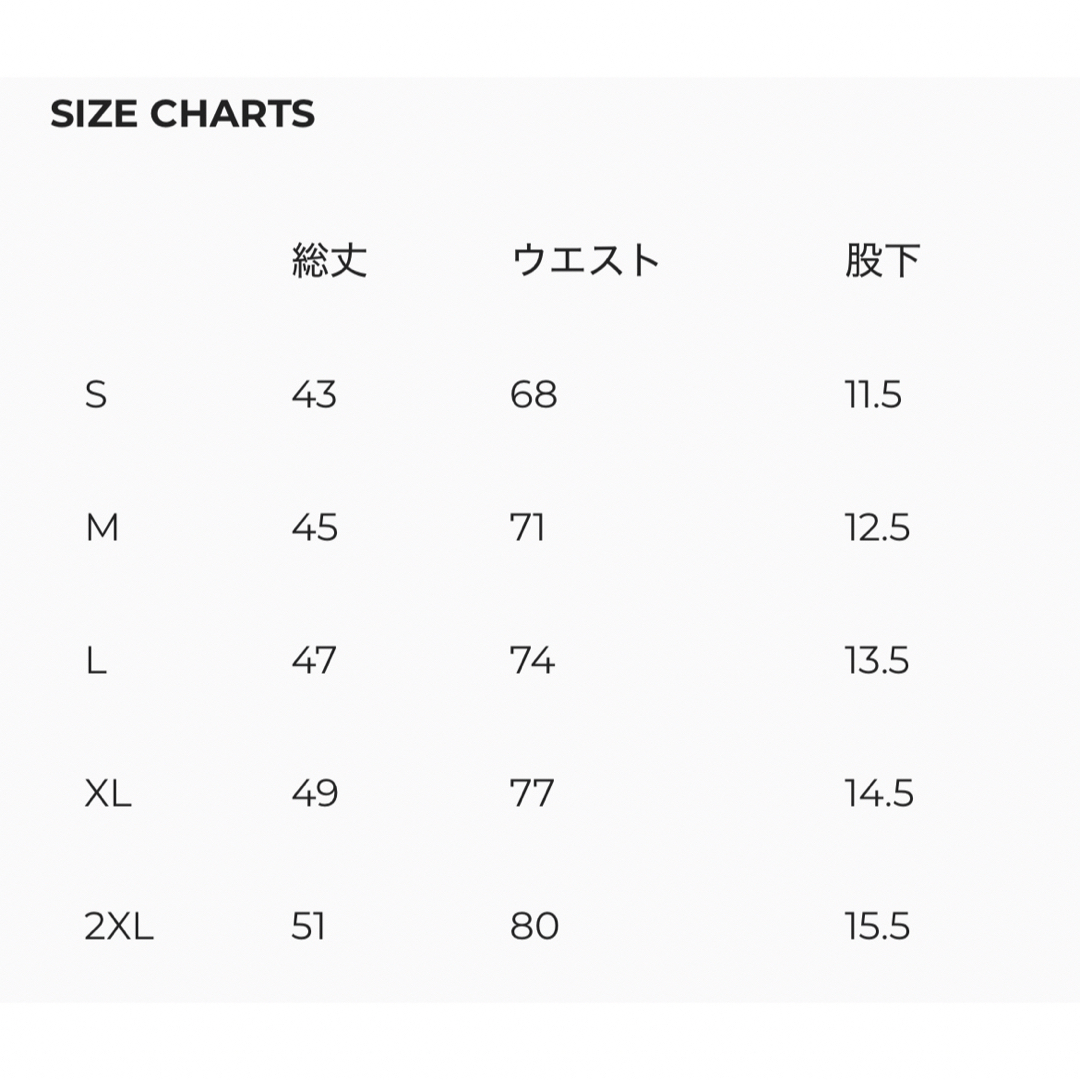Select inseam value 13.5
The image size is (1080, 1080).
pos(877,661)
